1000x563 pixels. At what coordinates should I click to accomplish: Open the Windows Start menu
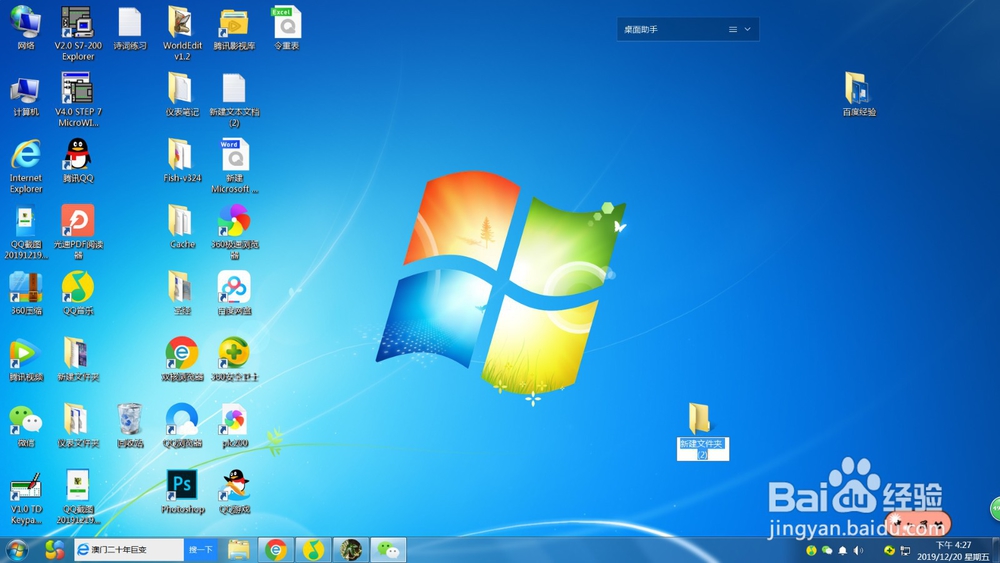(x=17, y=550)
